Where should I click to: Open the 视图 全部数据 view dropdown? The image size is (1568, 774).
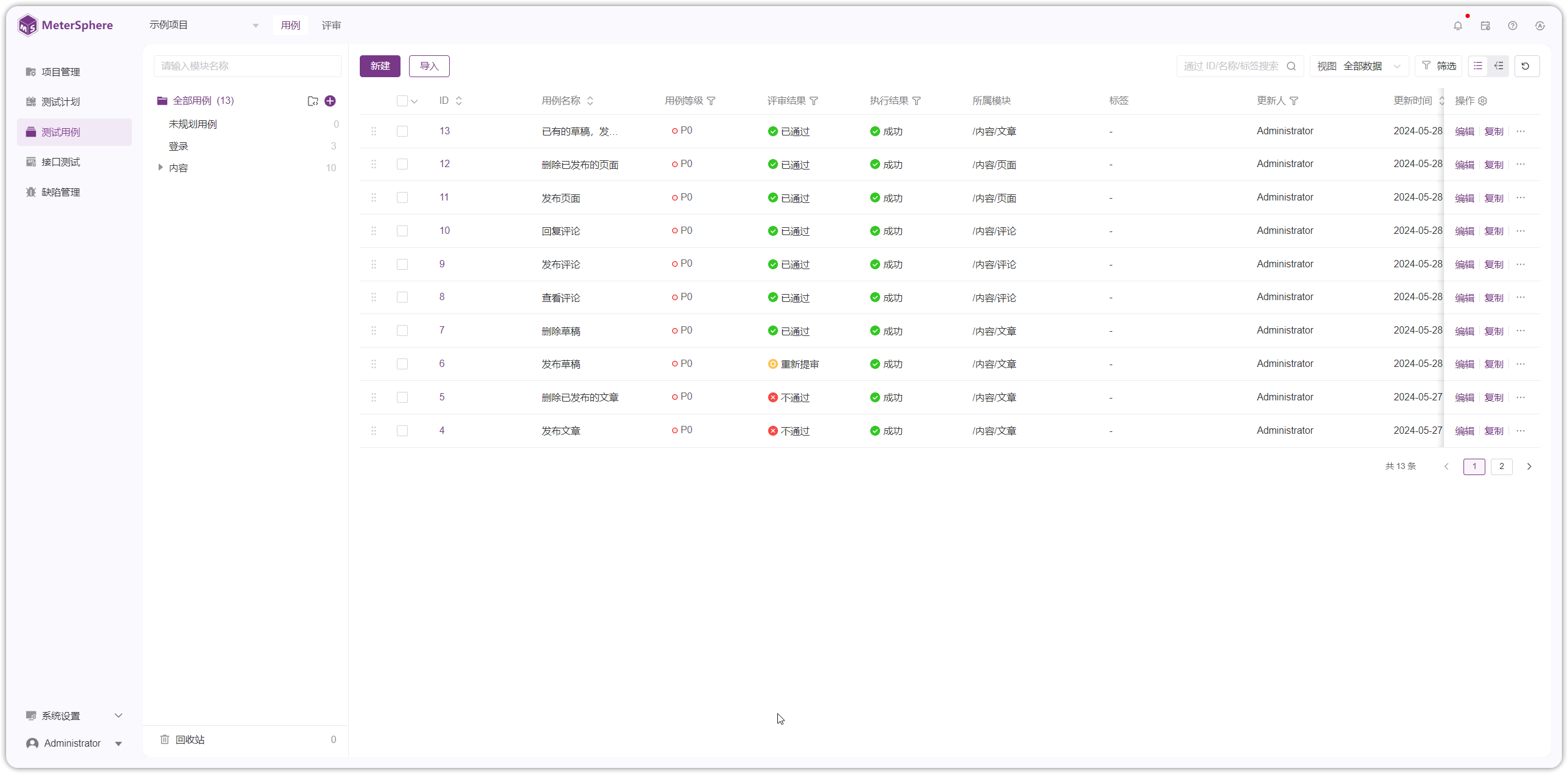pos(1358,66)
